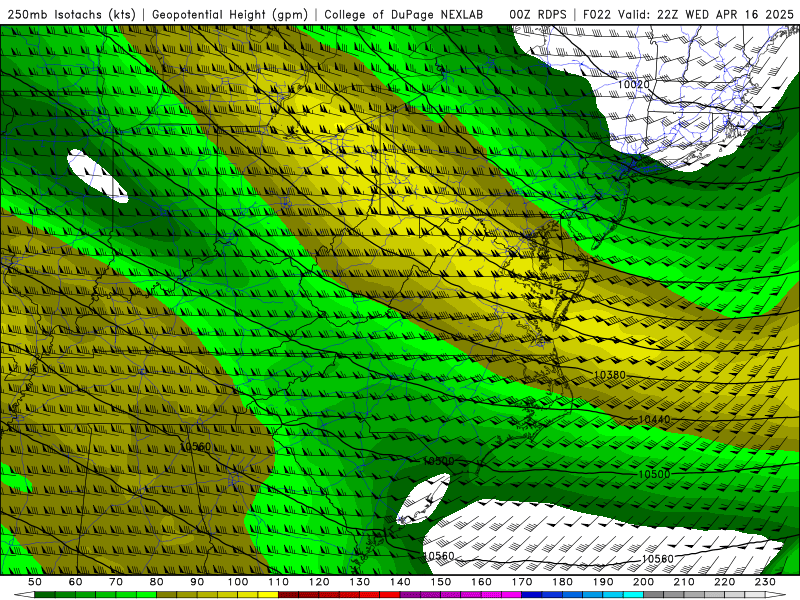Click the 70 value on the color scale
Screen dimensions: 800x600
point(116,582)
